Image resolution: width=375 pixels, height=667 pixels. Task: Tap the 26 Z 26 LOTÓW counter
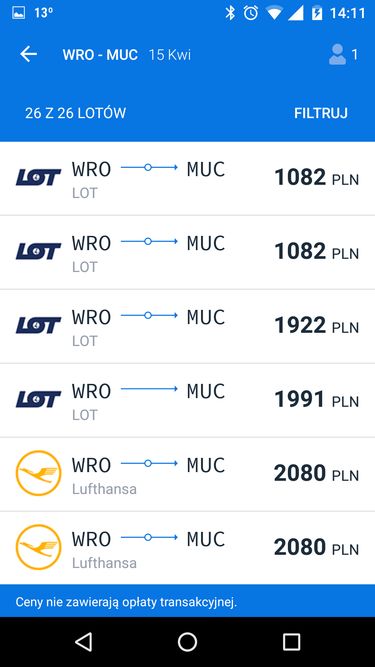76,113
